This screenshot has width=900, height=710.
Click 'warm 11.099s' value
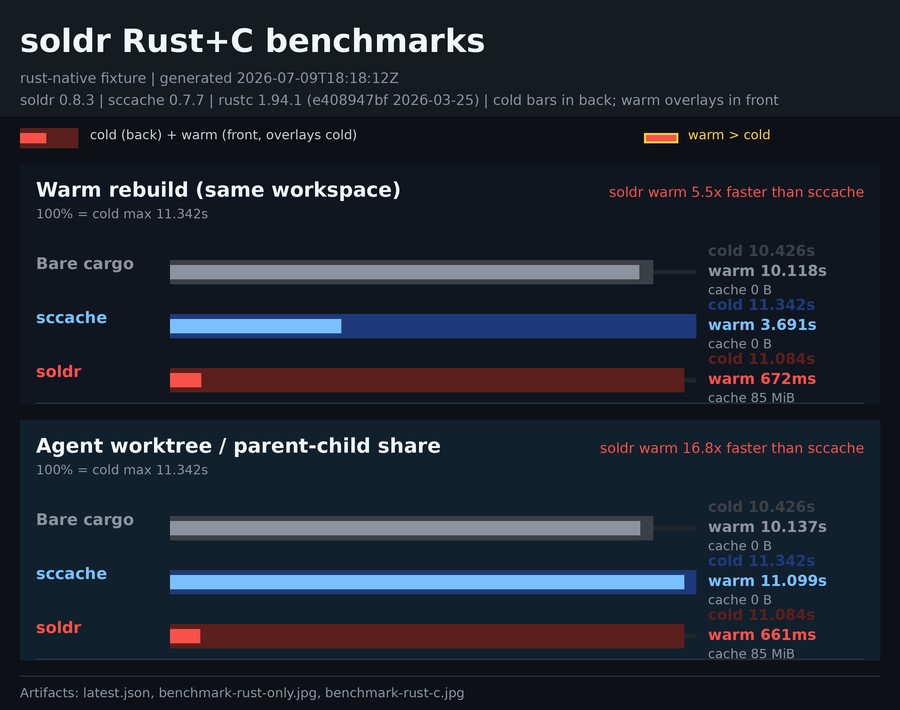click(767, 581)
